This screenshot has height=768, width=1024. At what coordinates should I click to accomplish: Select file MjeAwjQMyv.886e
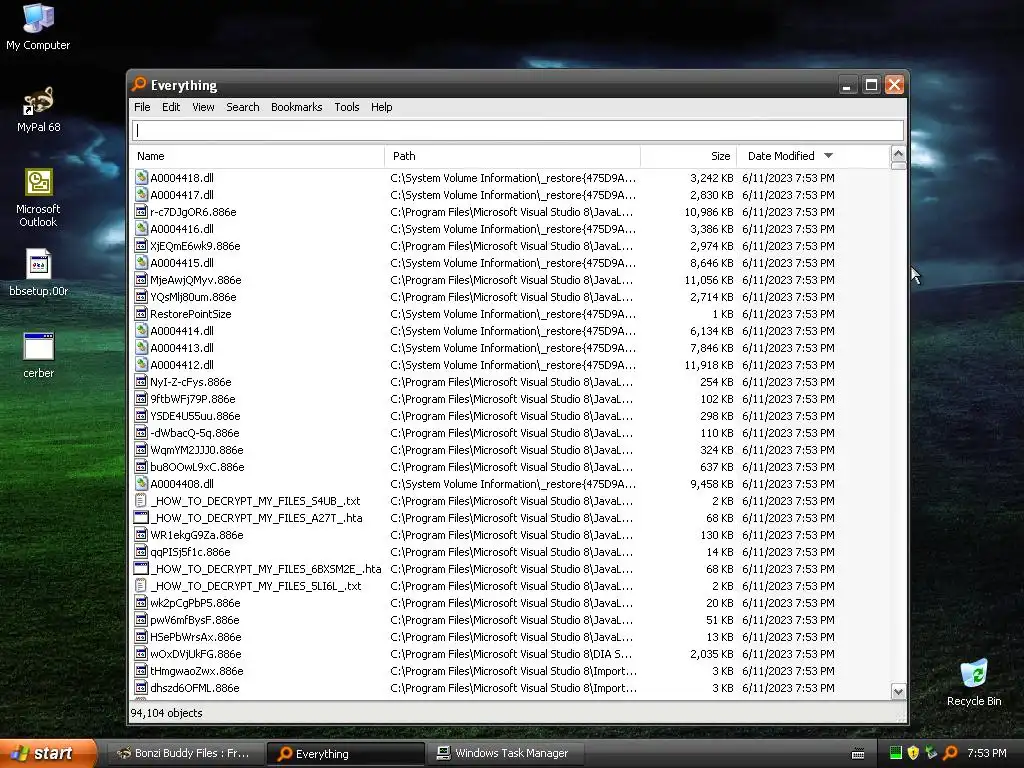[x=195, y=280]
